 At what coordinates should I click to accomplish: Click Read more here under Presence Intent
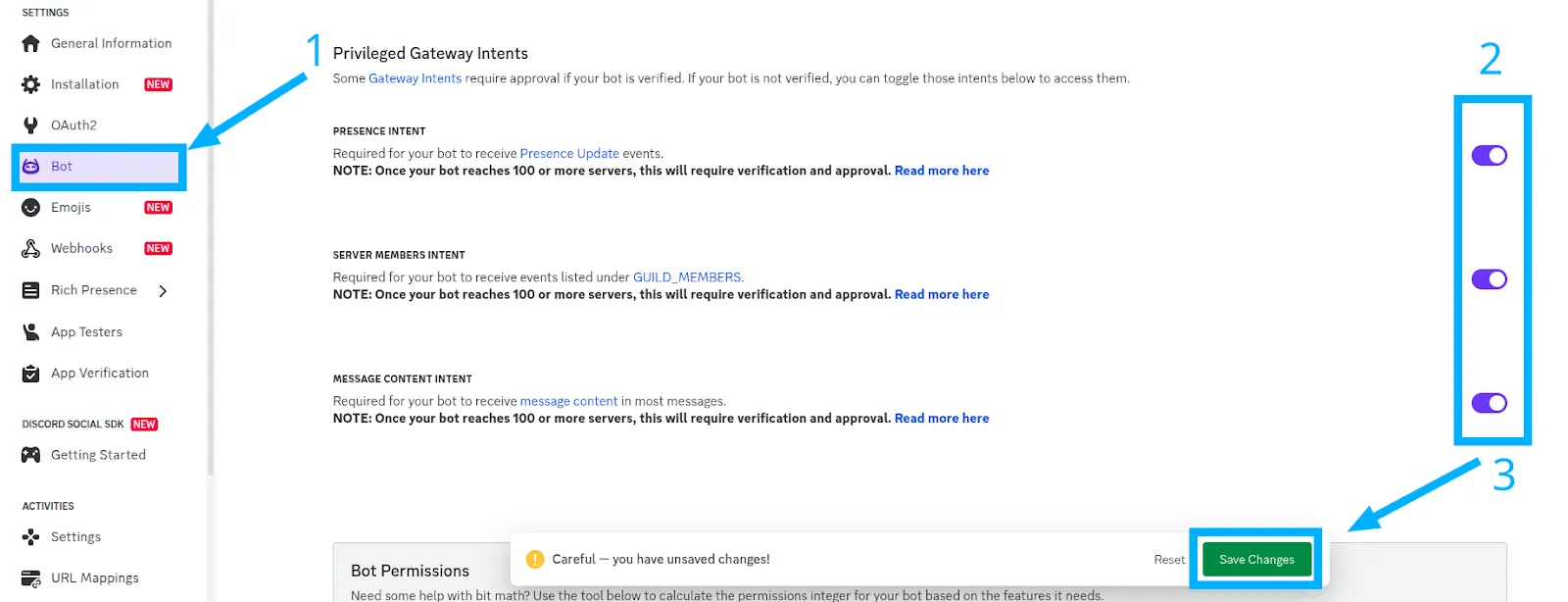(x=942, y=171)
